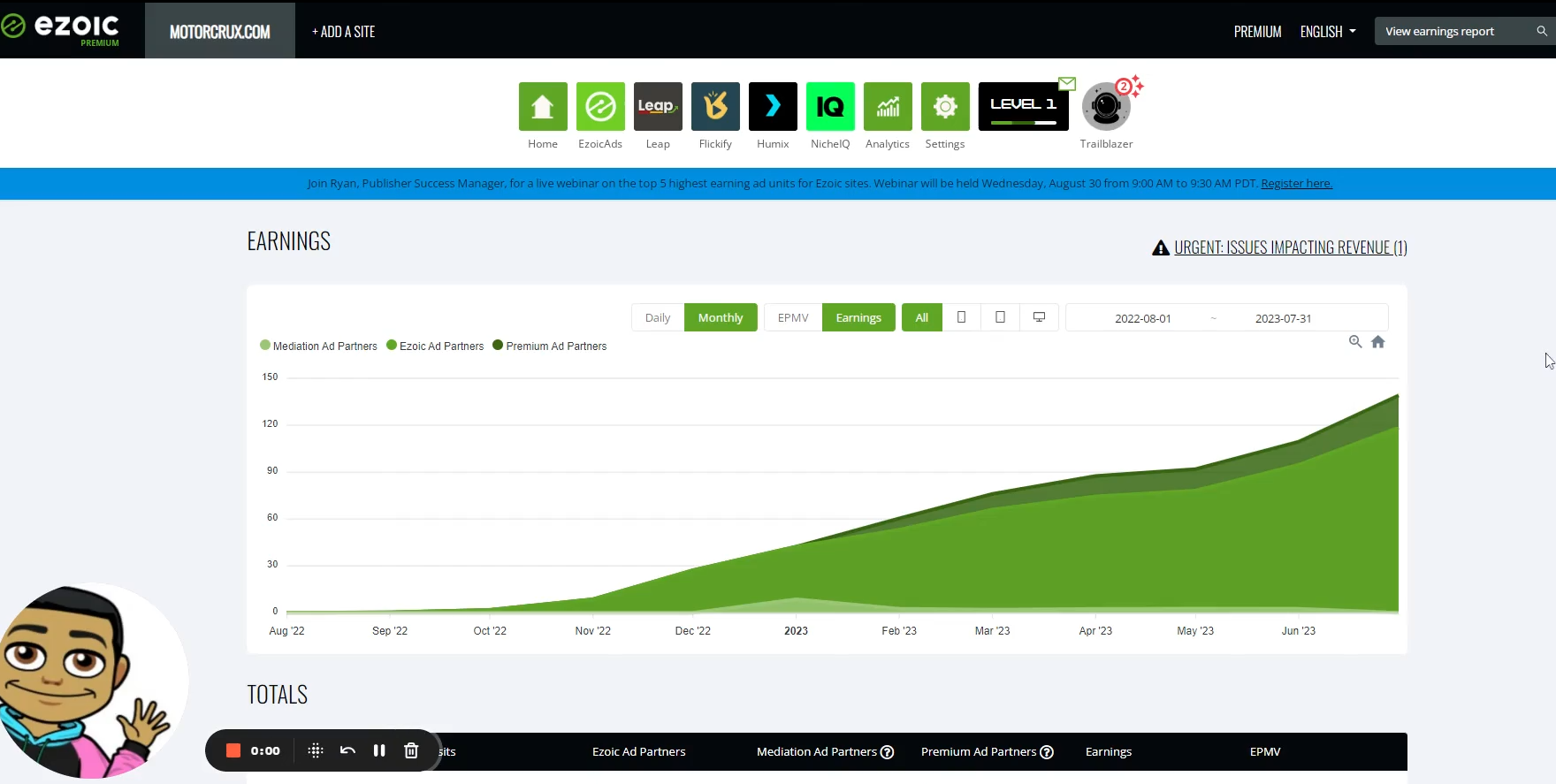This screenshot has height=784, width=1556.
Task: Click the Level 1 badge
Action: 1023,106
